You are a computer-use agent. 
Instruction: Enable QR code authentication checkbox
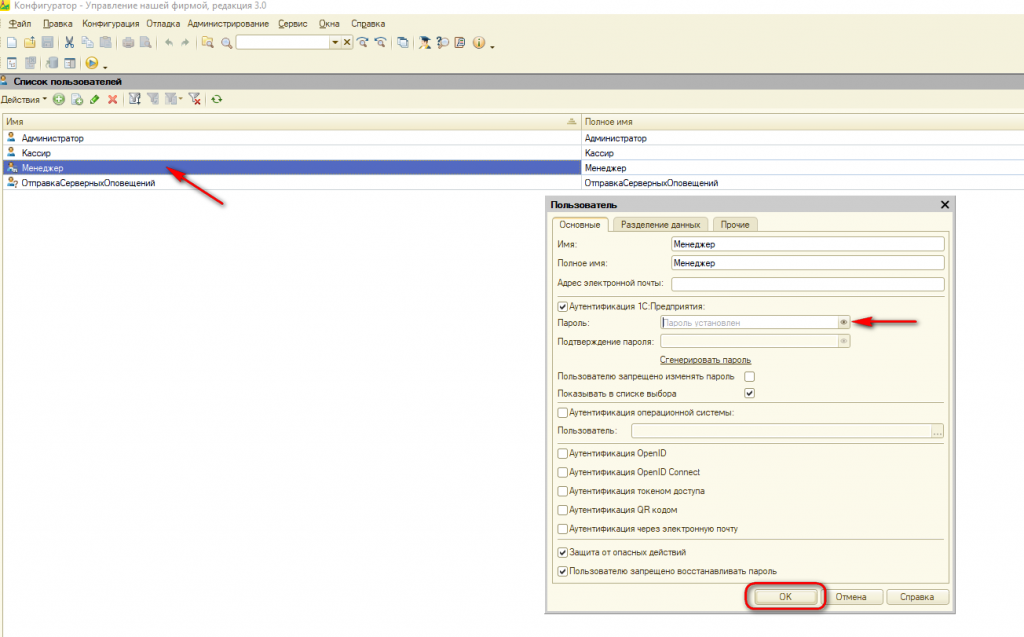[x=562, y=510]
